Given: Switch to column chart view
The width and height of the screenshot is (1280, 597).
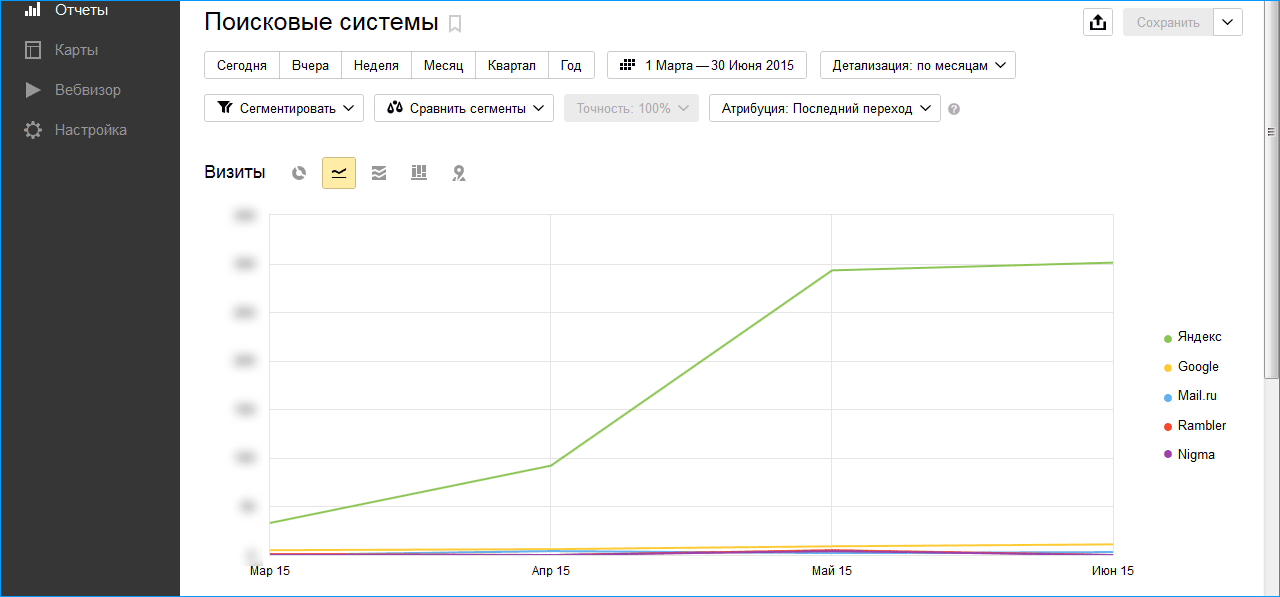Looking at the screenshot, I should 419,173.
